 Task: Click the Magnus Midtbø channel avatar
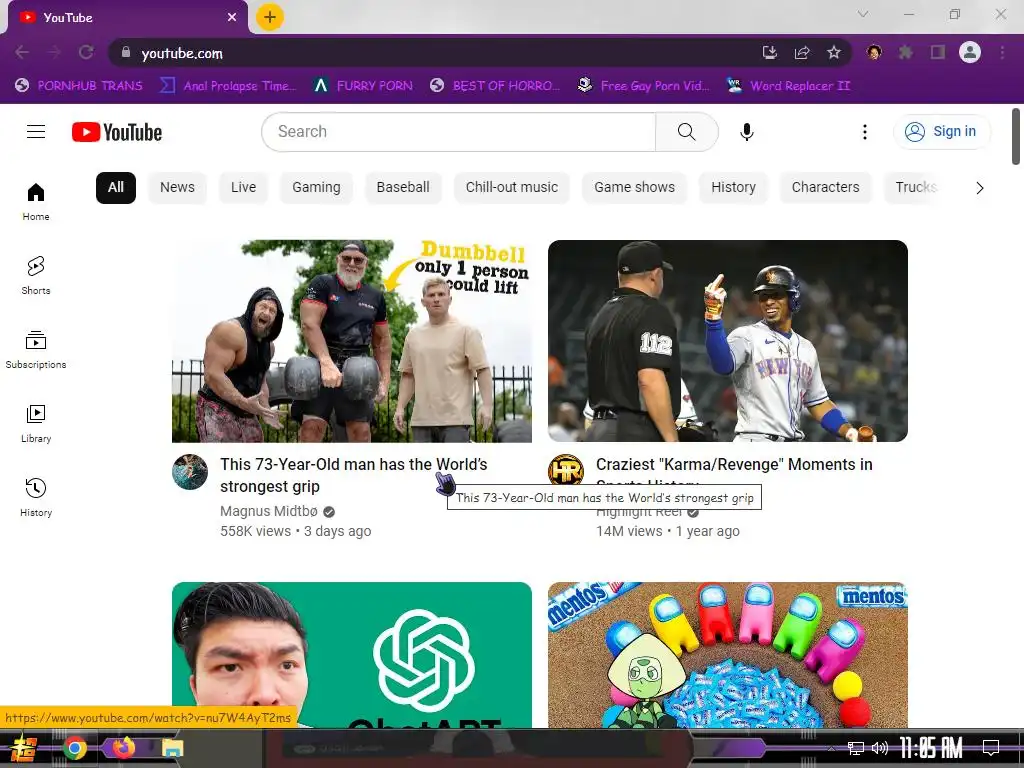[189, 472]
